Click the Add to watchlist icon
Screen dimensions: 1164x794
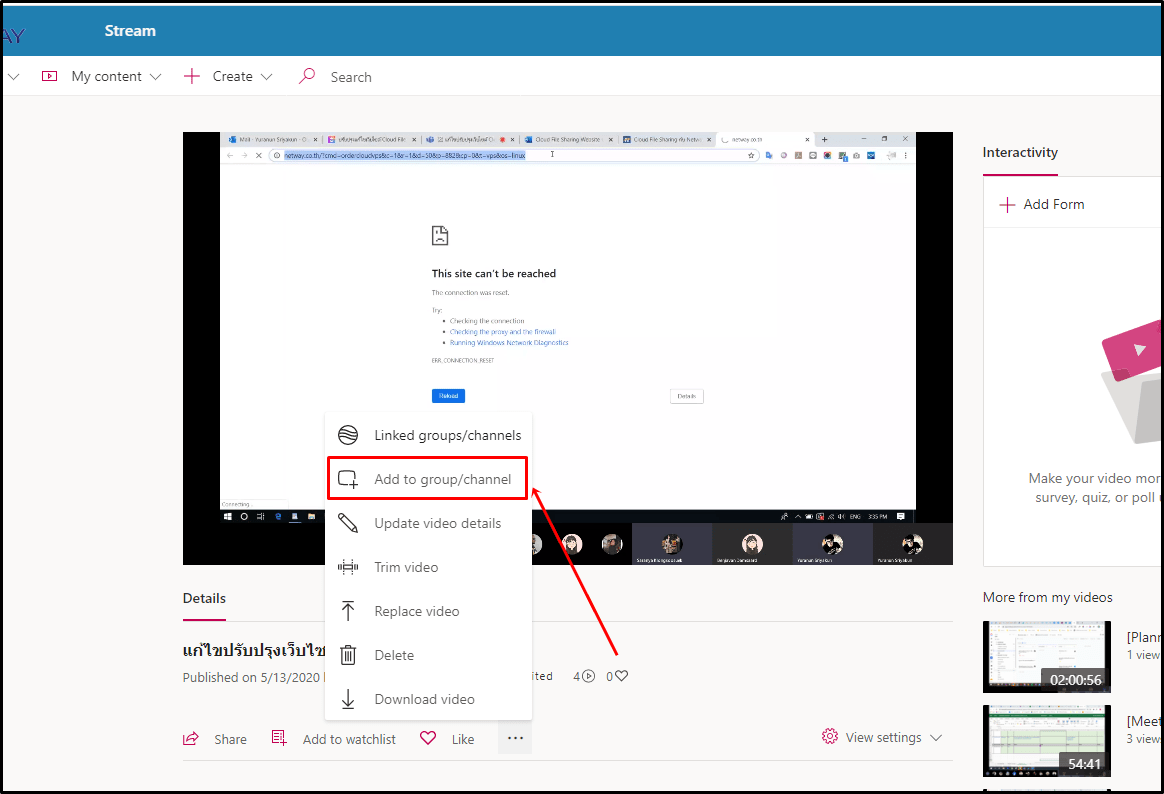point(279,738)
